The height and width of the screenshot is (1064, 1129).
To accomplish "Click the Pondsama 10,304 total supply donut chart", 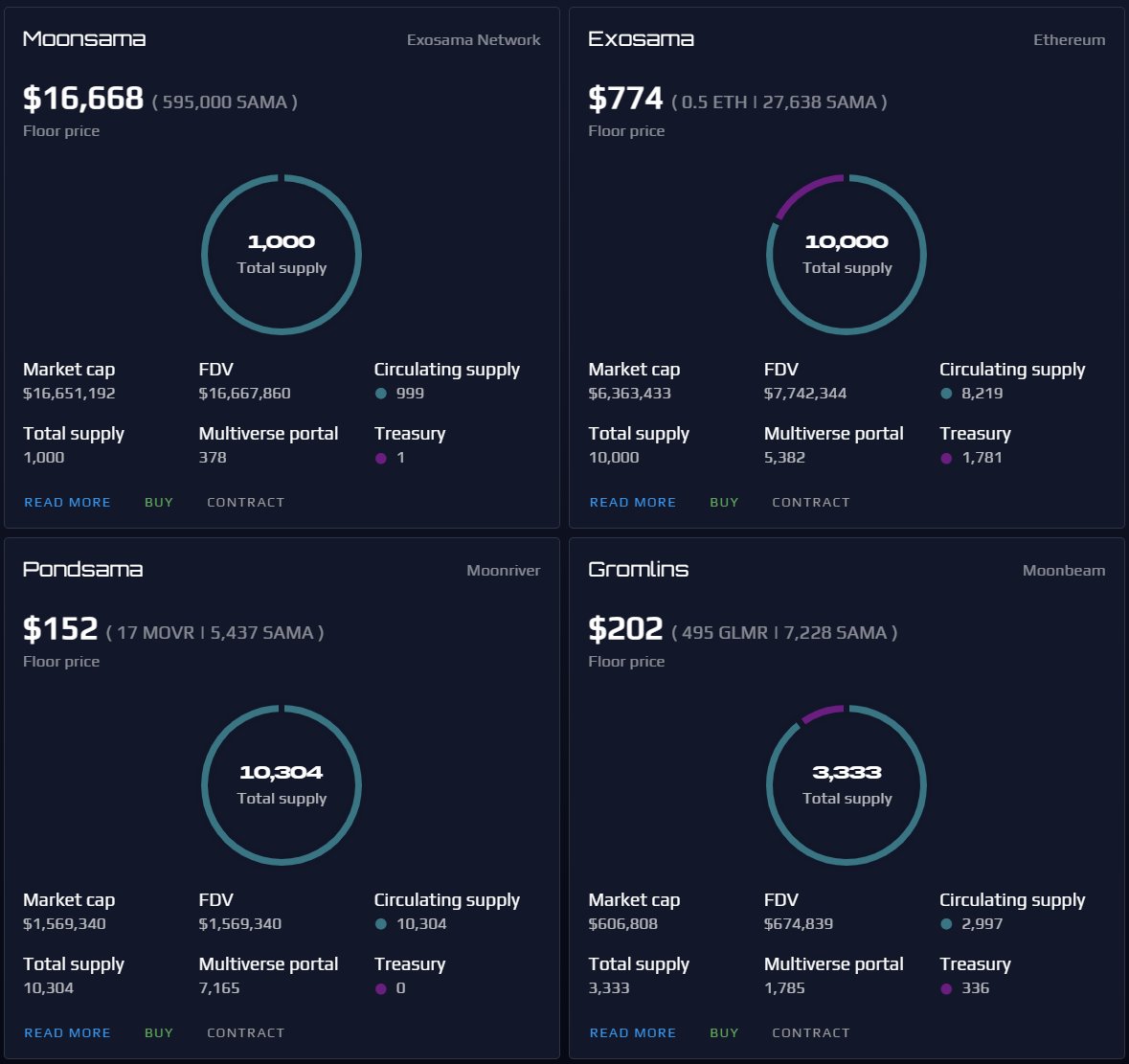I will (282, 784).
